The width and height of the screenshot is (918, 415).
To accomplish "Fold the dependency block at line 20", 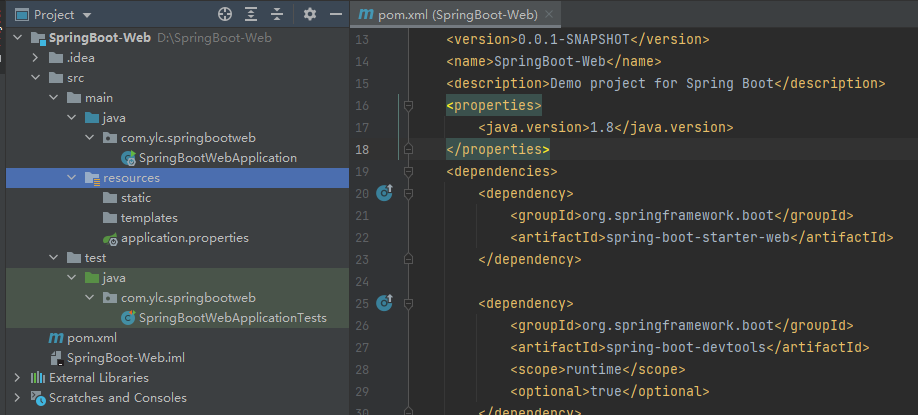I will (x=408, y=193).
